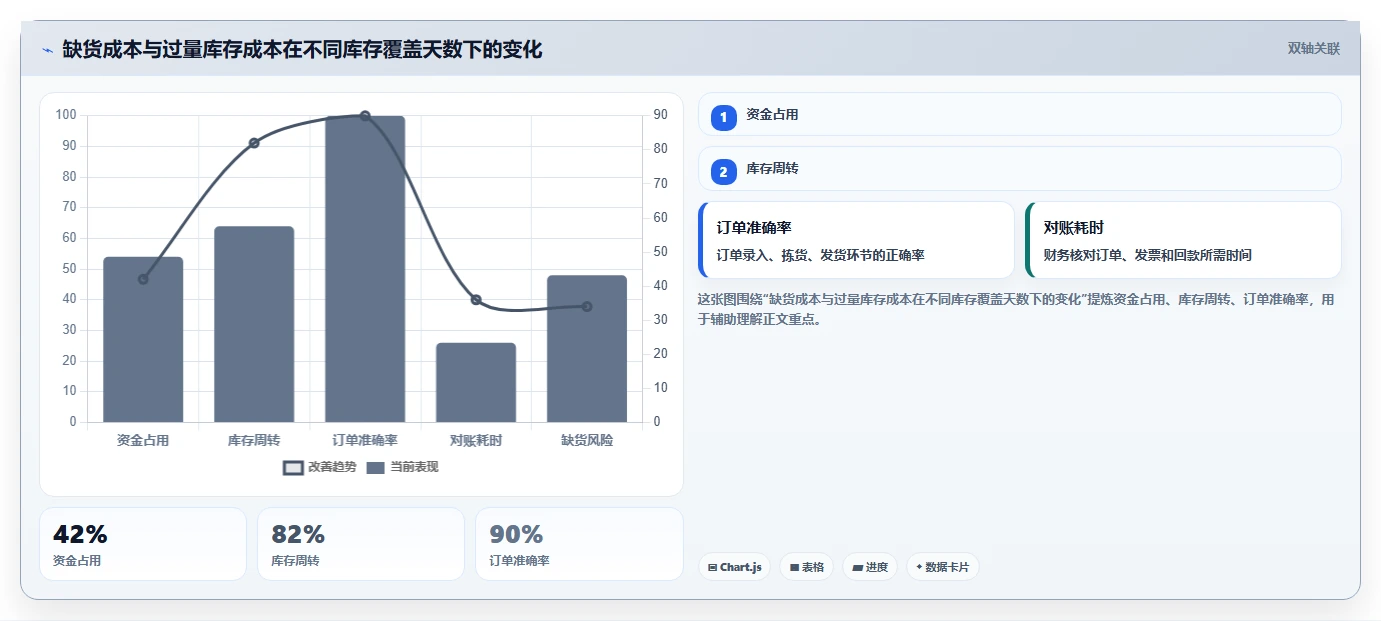Click the x-axis label 对账耗时
Viewport: 1381px width, 621px height.
pos(476,440)
